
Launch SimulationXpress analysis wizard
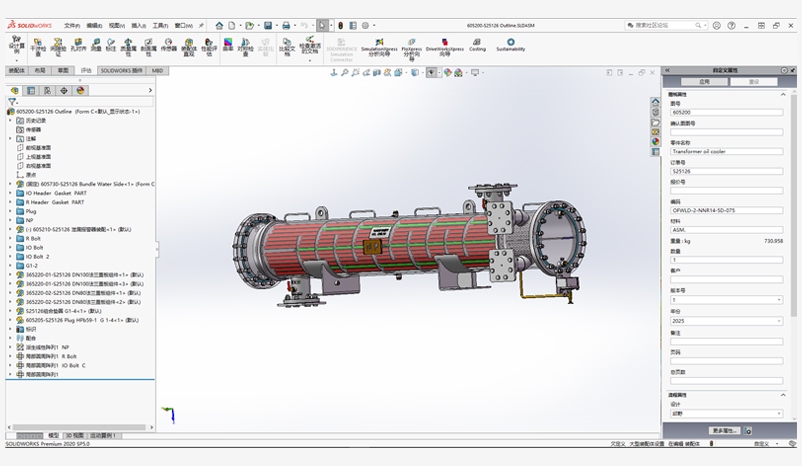[x=379, y=47]
